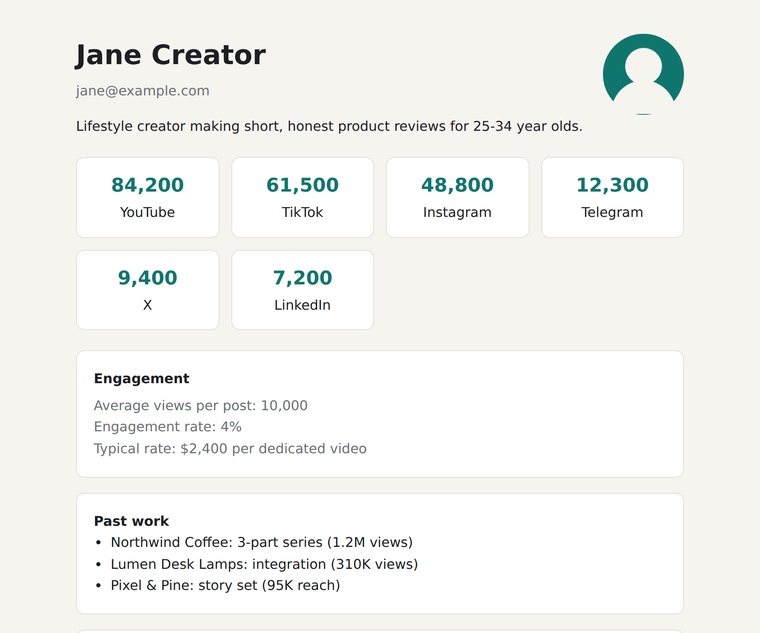Click the Past work heading

point(131,521)
